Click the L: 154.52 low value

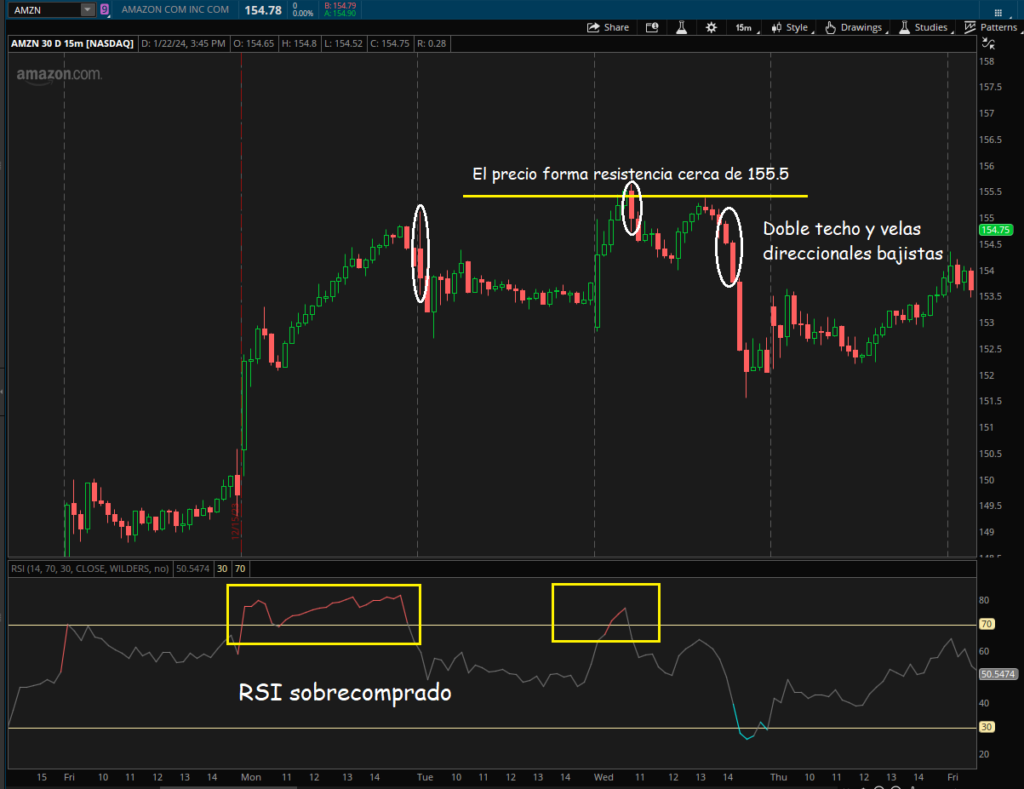[x=344, y=44]
